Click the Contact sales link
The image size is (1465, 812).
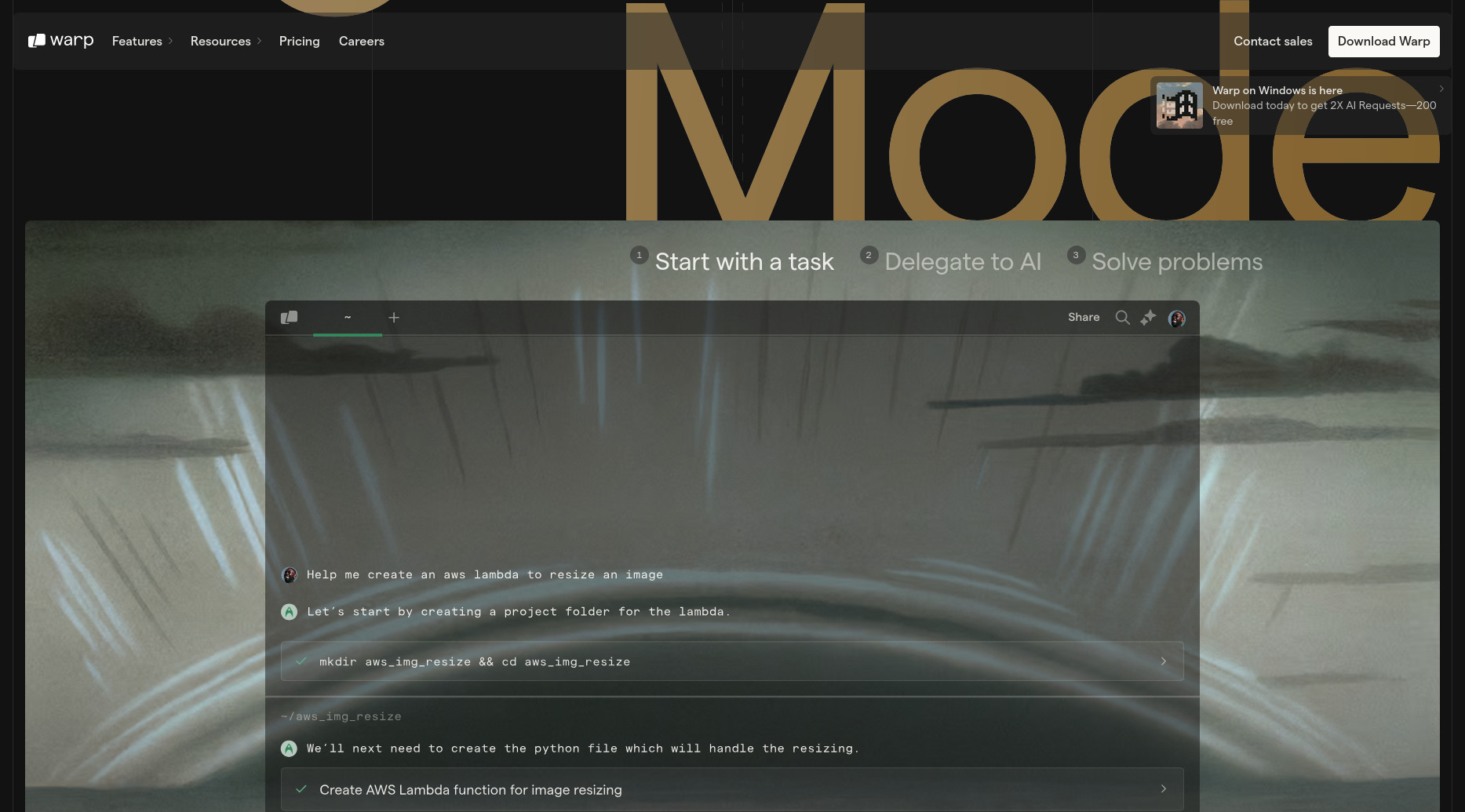point(1273,41)
